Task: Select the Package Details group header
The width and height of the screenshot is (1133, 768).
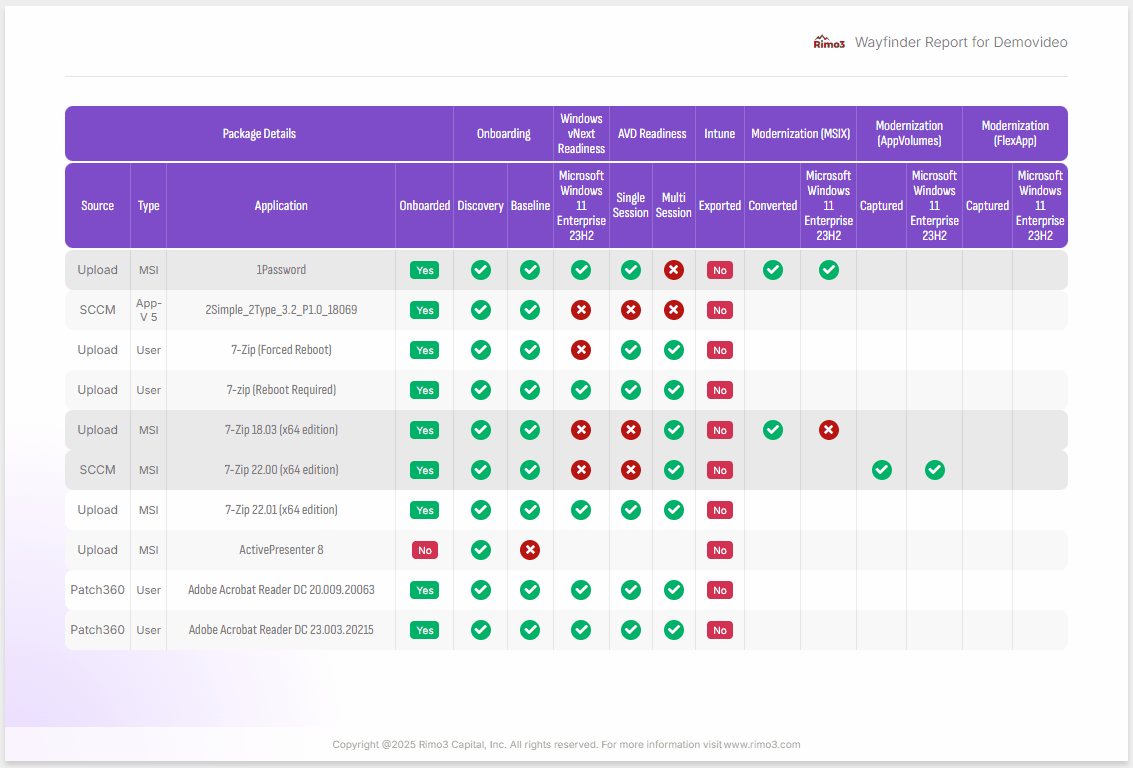Action: (x=259, y=134)
